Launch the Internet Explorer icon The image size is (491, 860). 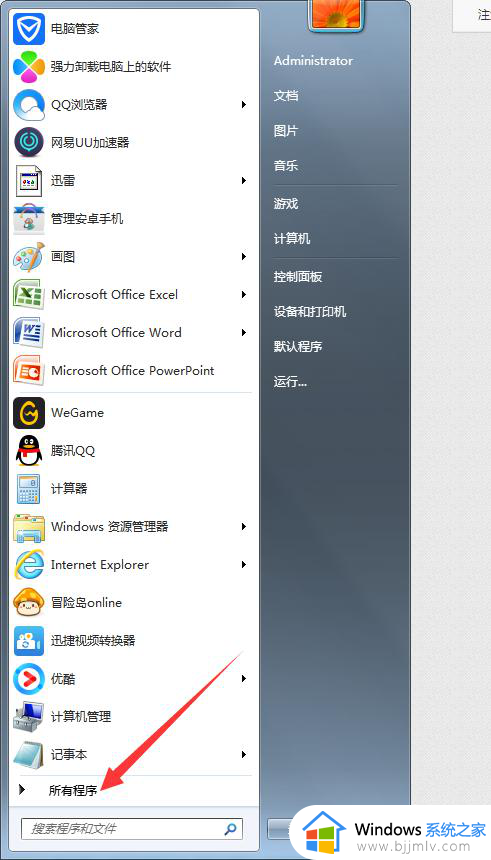(29, 564)
